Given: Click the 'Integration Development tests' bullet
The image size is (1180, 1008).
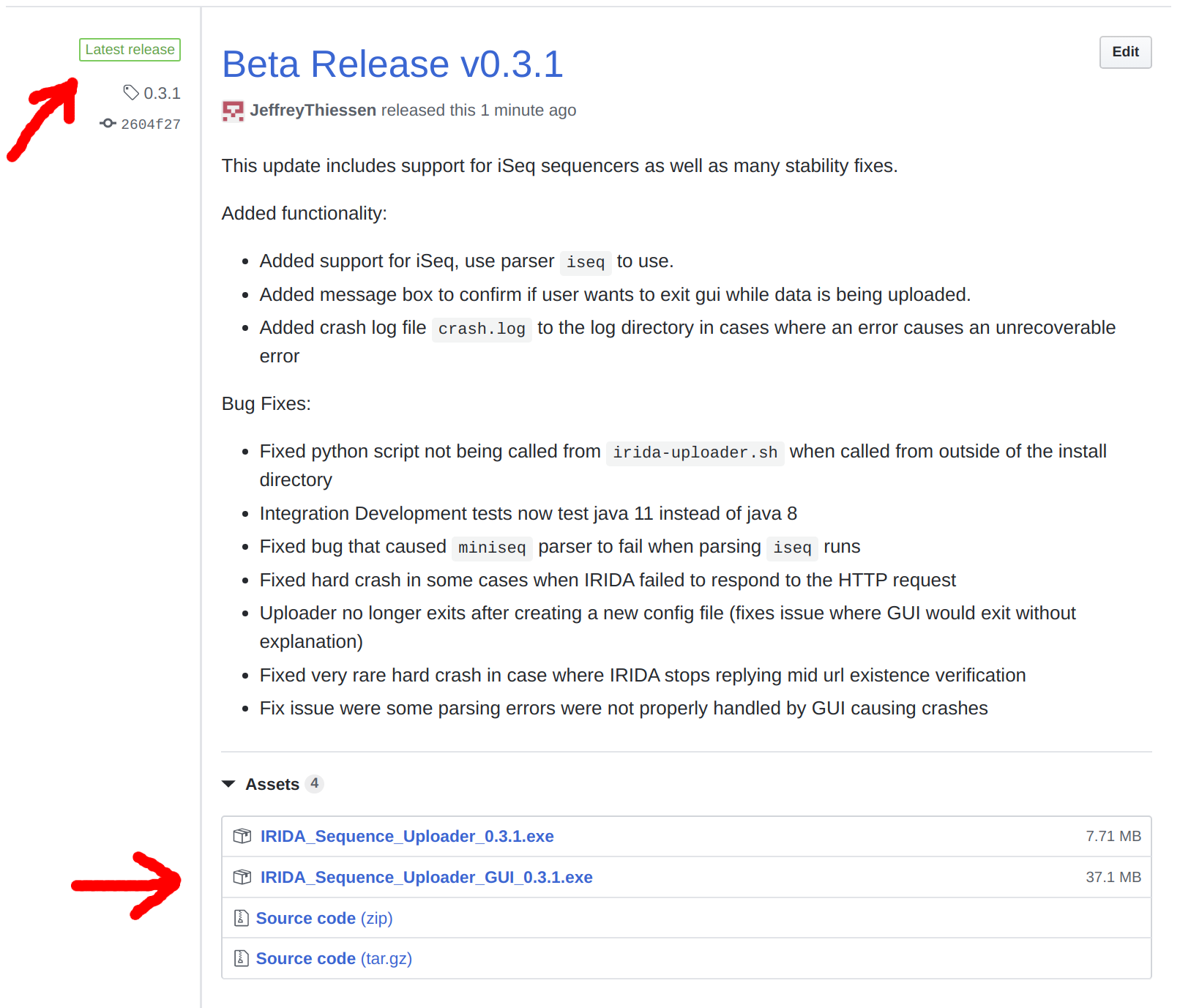Looking at the screenshot, I should pos(529,513).
